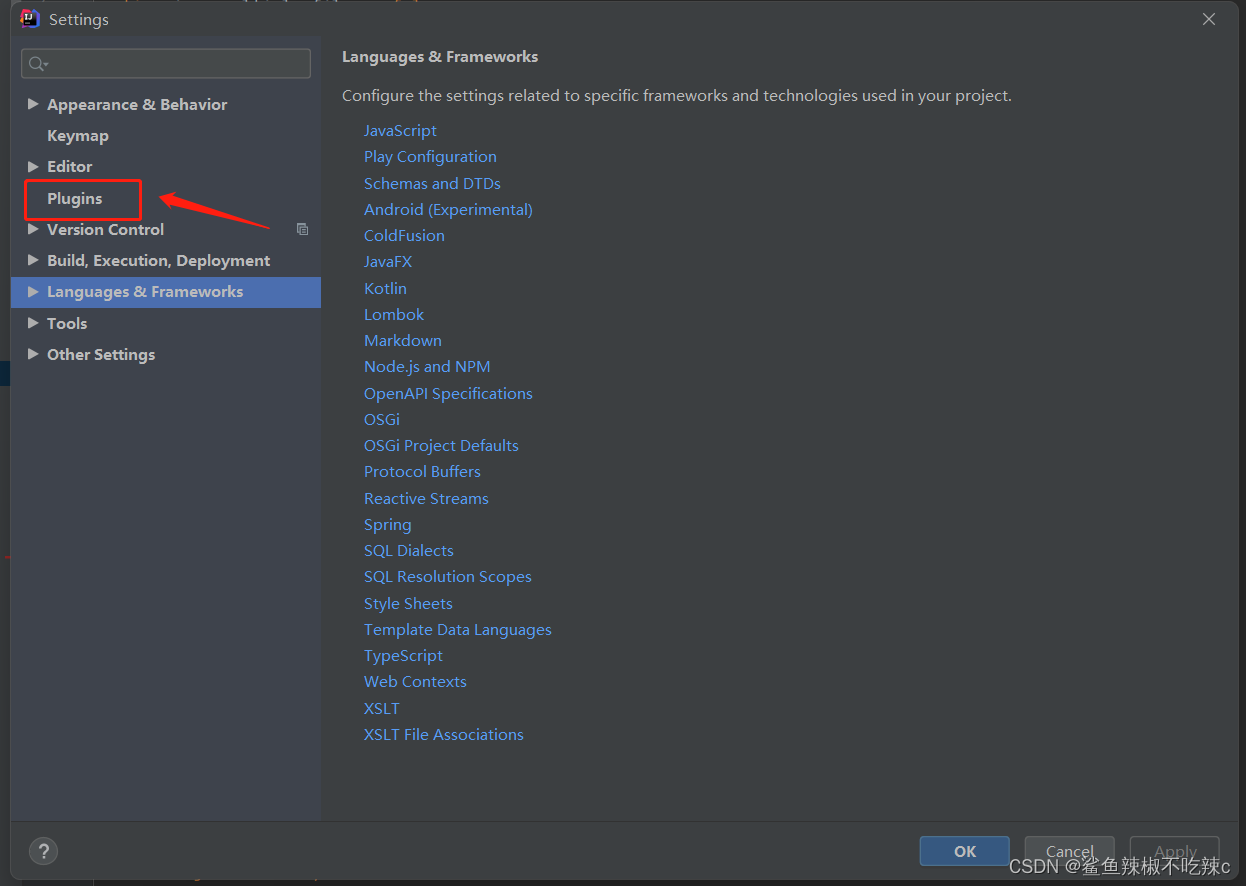Open the JavaScript settings link
Screen dimensions: 1246x886
point(400,130)
